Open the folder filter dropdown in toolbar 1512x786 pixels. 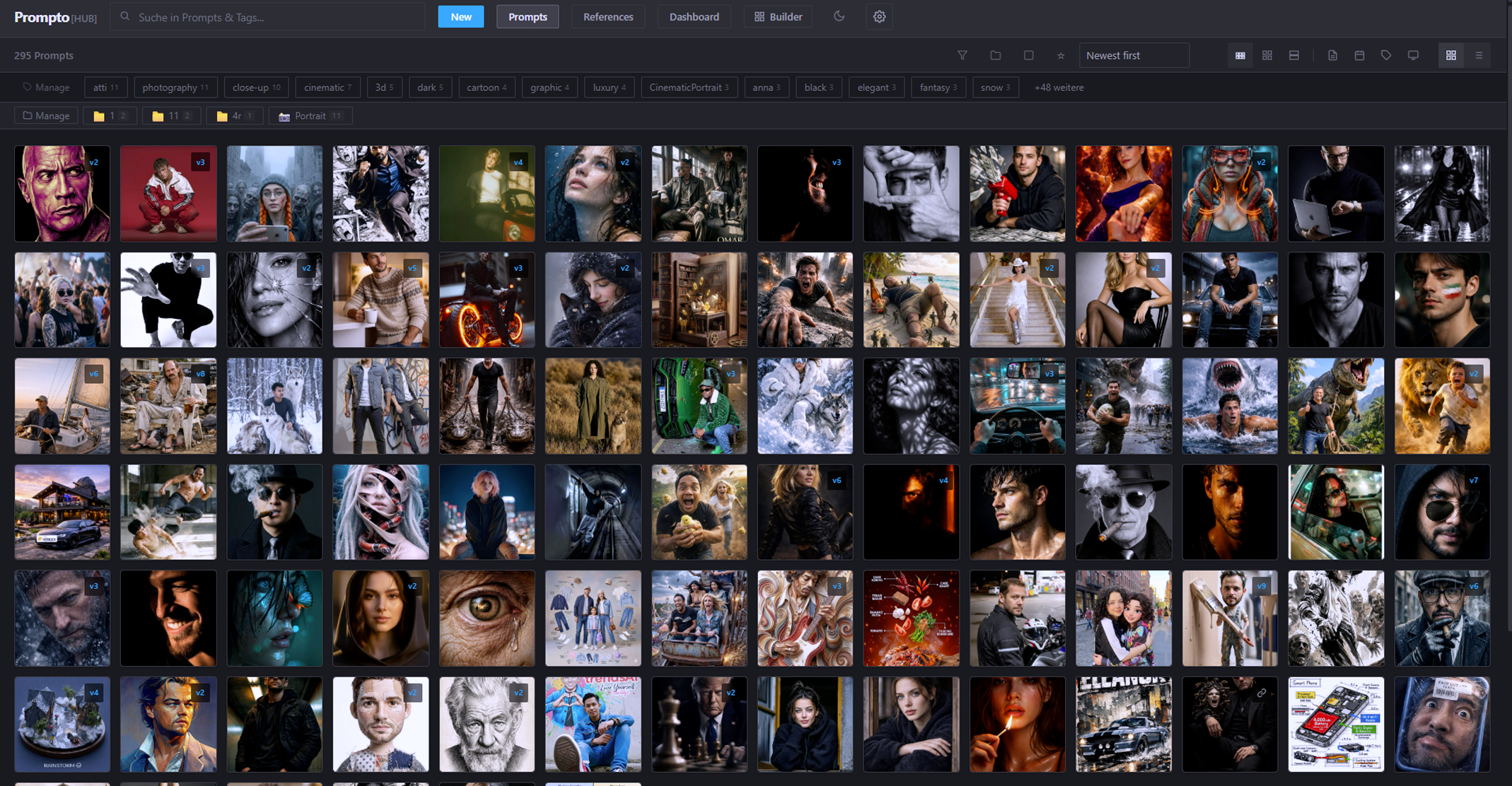tap(996, 55)
